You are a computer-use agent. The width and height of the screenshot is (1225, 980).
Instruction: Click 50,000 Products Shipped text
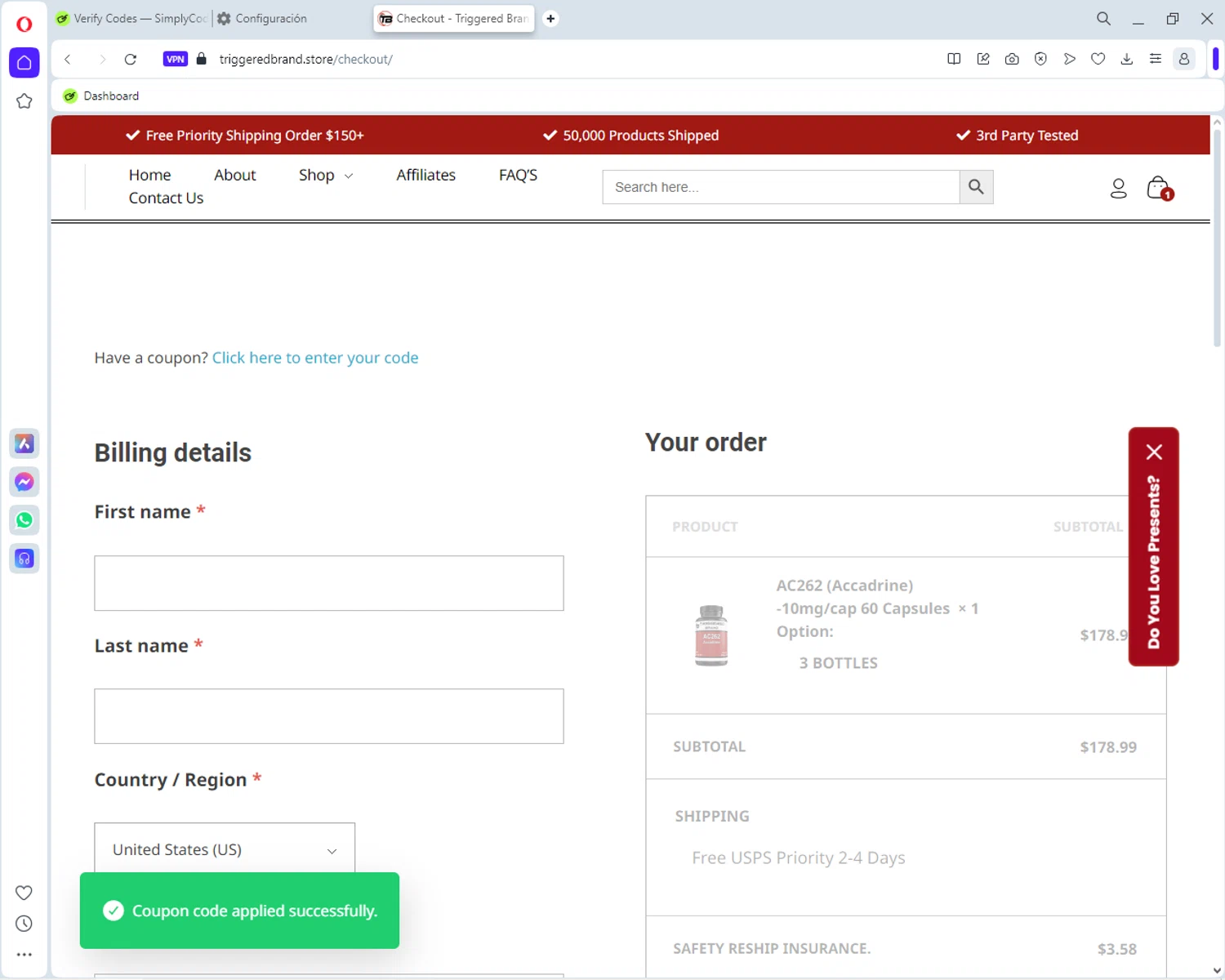pyautogui.click(x=641, y=136)
